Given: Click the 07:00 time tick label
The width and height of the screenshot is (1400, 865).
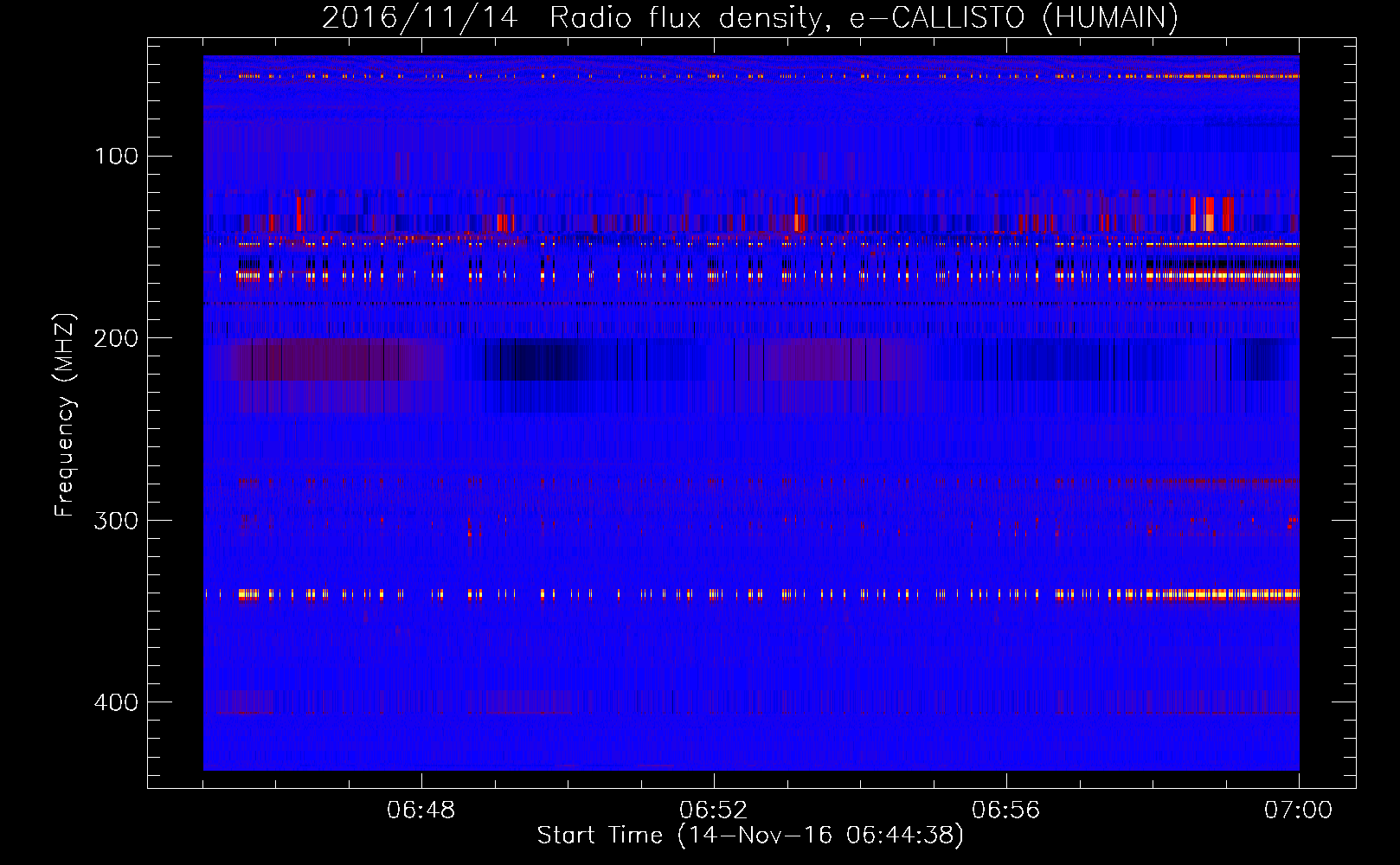Looking at the screenshot, I should click(x=1299, y=811).
